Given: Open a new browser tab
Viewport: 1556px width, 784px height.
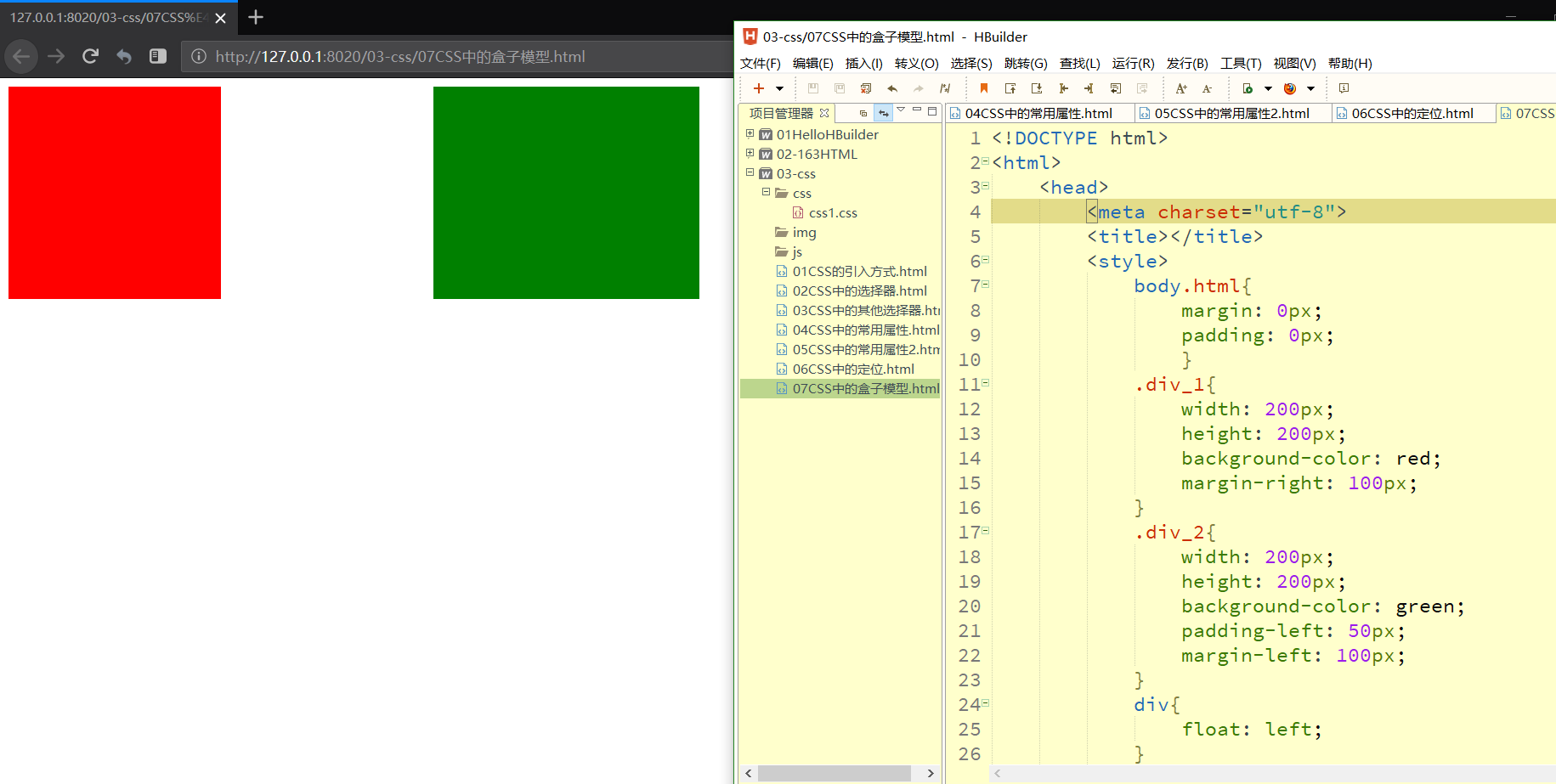Looking at the screenshot, I should click(256, 17).
